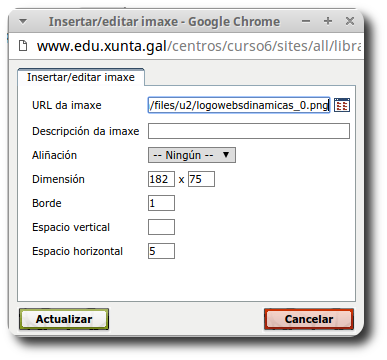Click the Cancelar button

(x=309, y=319)
